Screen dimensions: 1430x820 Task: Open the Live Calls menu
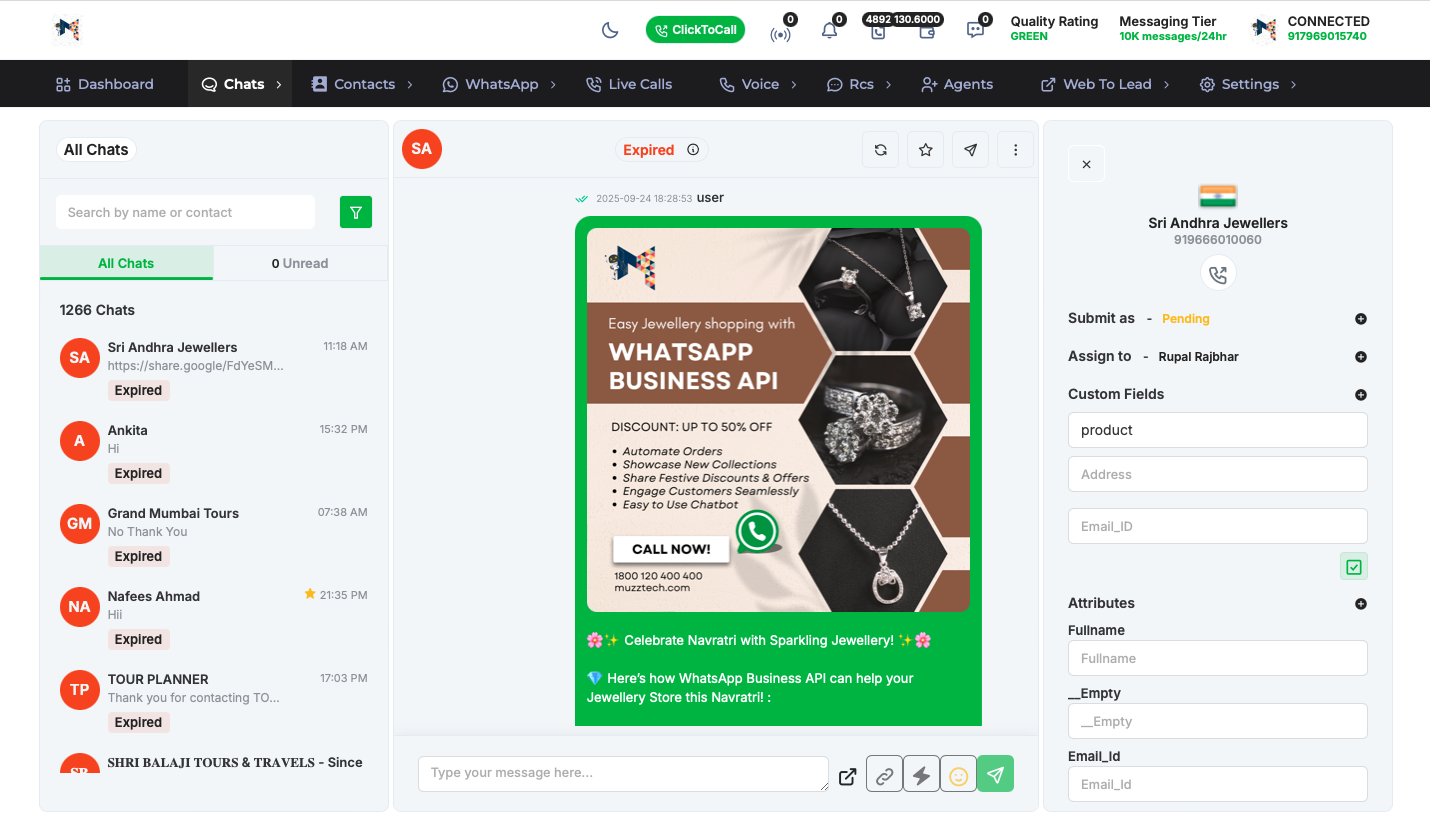click(x=629, y=84)
